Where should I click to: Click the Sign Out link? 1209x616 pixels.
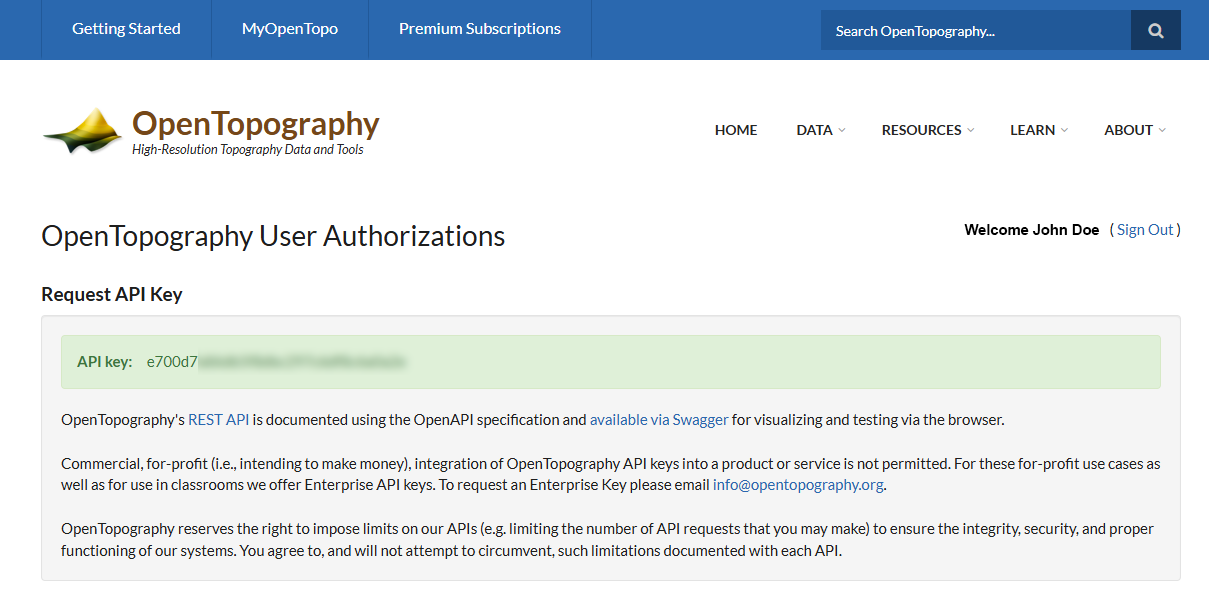pos(1145,230)
